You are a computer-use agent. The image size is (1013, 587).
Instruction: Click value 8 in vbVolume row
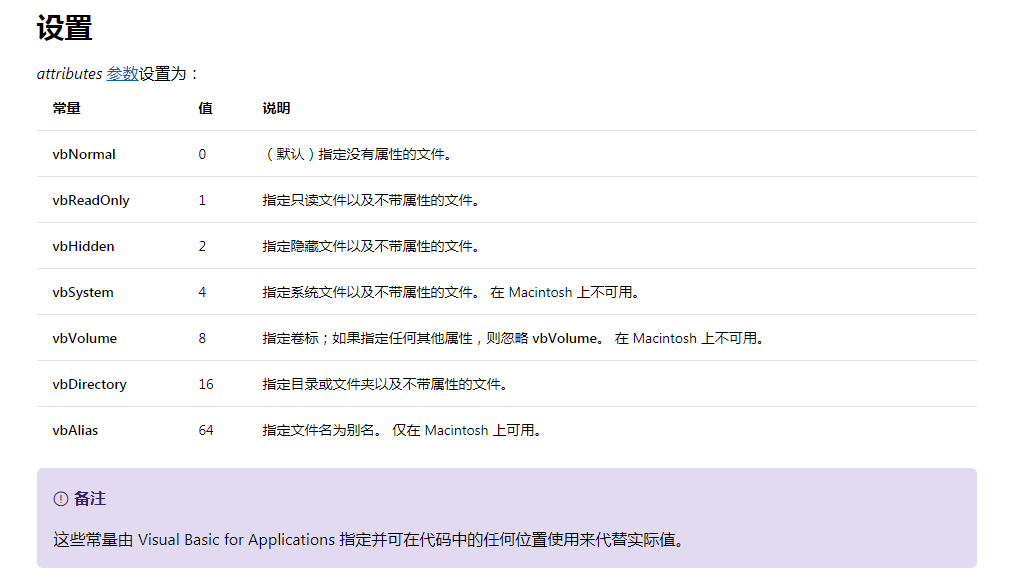(202, 338)
